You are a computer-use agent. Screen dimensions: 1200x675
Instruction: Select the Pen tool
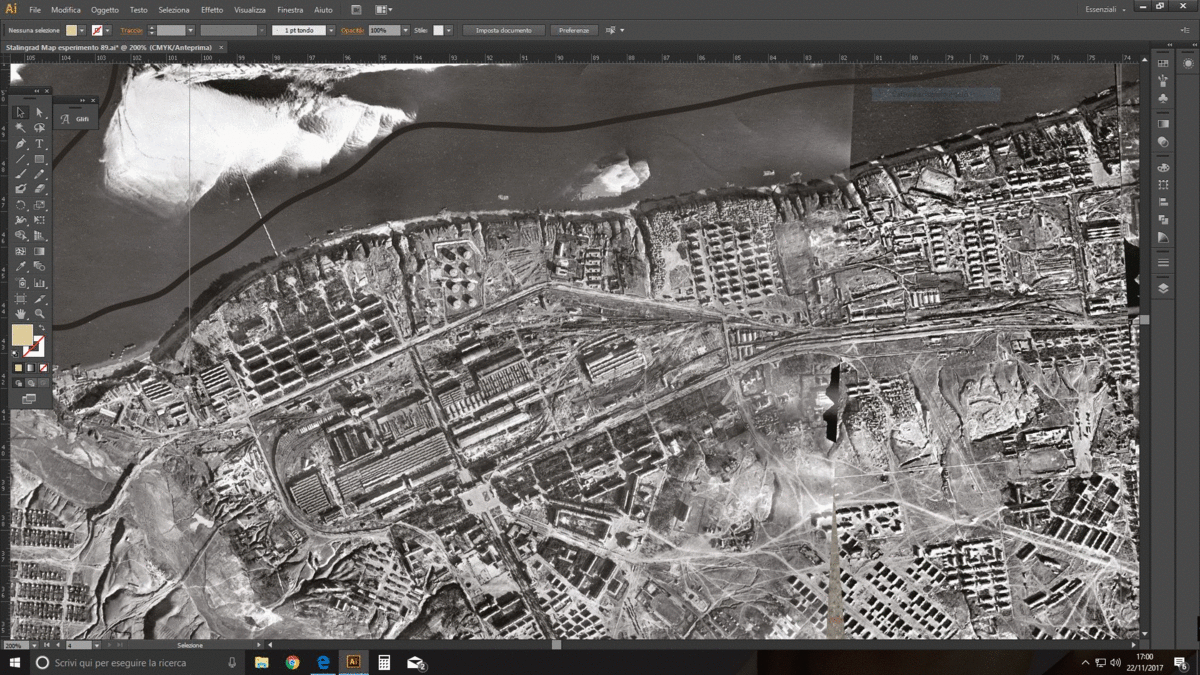pos(20,144)
